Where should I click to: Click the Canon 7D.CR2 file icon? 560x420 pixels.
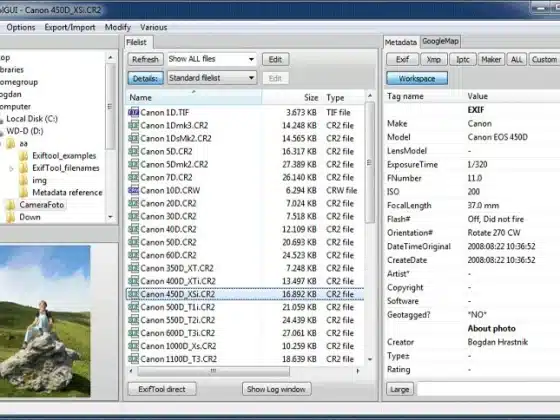pos(133,177)
